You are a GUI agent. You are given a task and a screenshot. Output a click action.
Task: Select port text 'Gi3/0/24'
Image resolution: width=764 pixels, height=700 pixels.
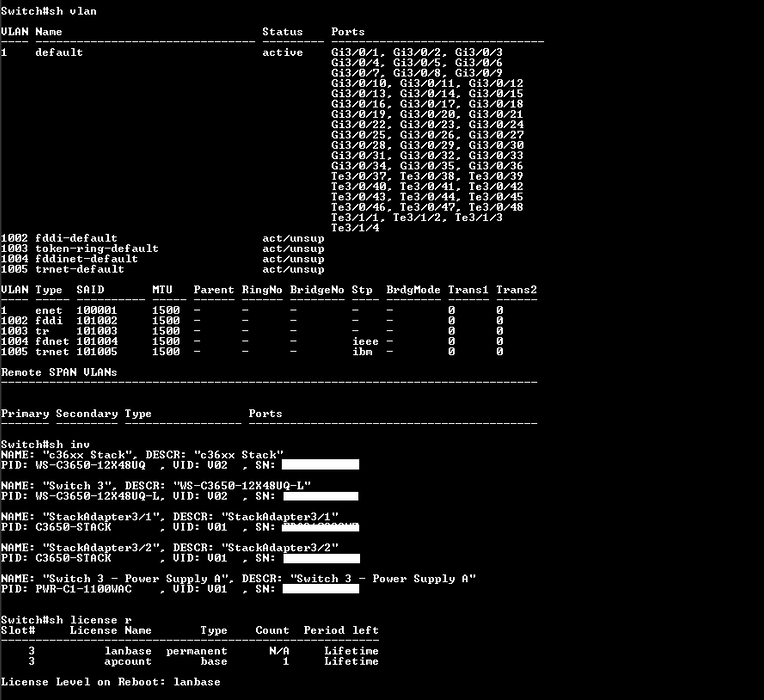coord(496,124)
